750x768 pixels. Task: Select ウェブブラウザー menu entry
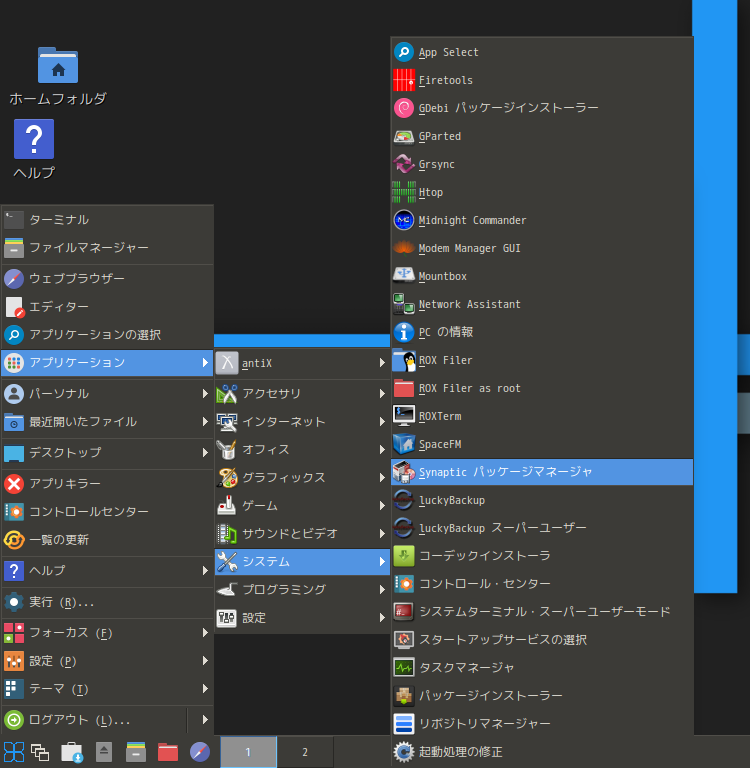[107, 278]
